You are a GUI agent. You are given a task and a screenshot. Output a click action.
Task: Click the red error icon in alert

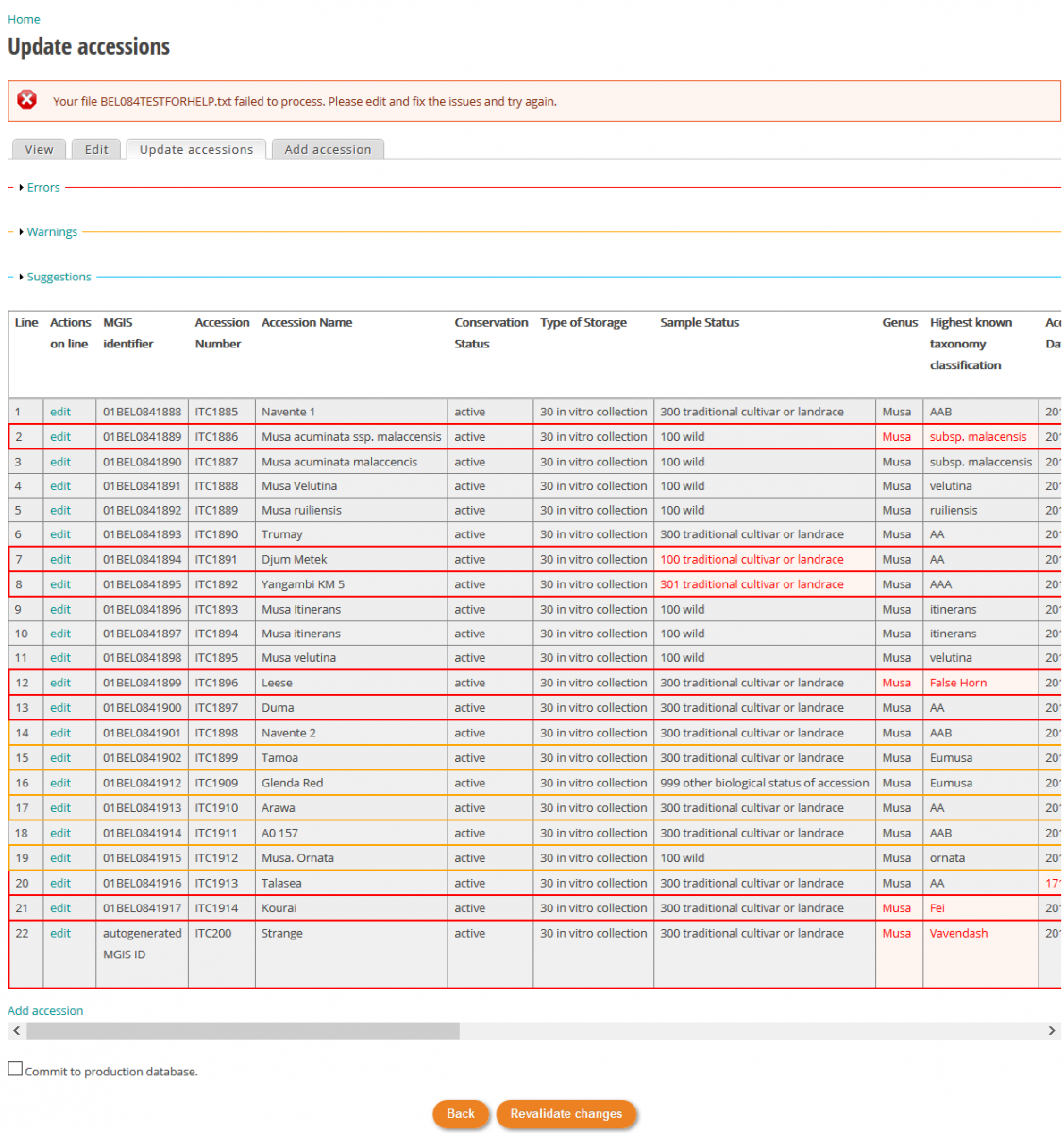click(x=27, y=100)
